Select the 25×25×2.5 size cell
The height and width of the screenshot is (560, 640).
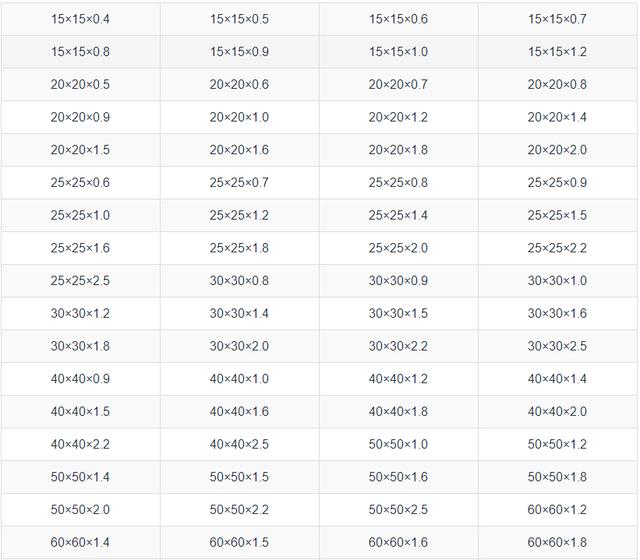click(80, 281)
